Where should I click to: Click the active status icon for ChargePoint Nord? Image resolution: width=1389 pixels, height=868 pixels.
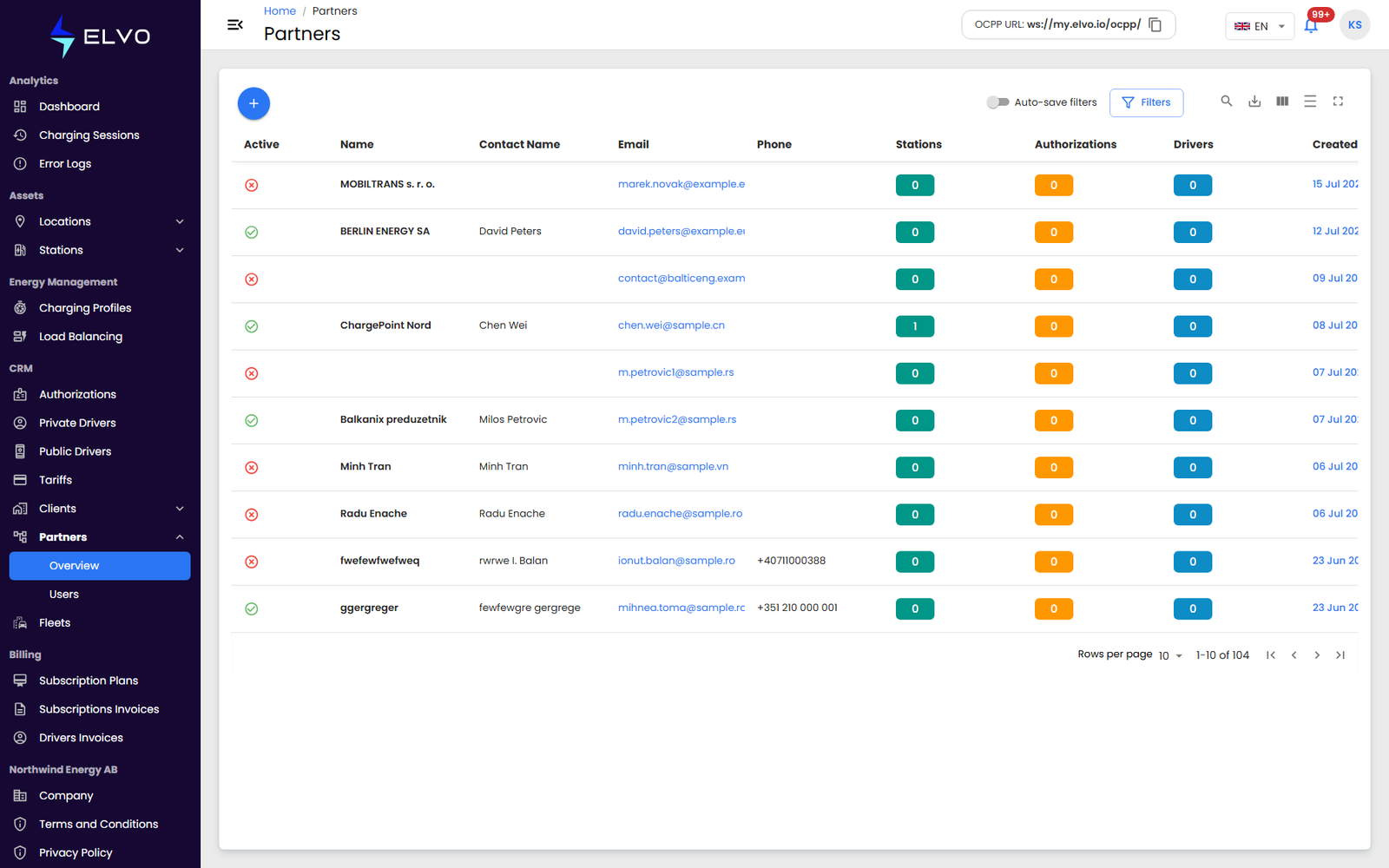252,326
